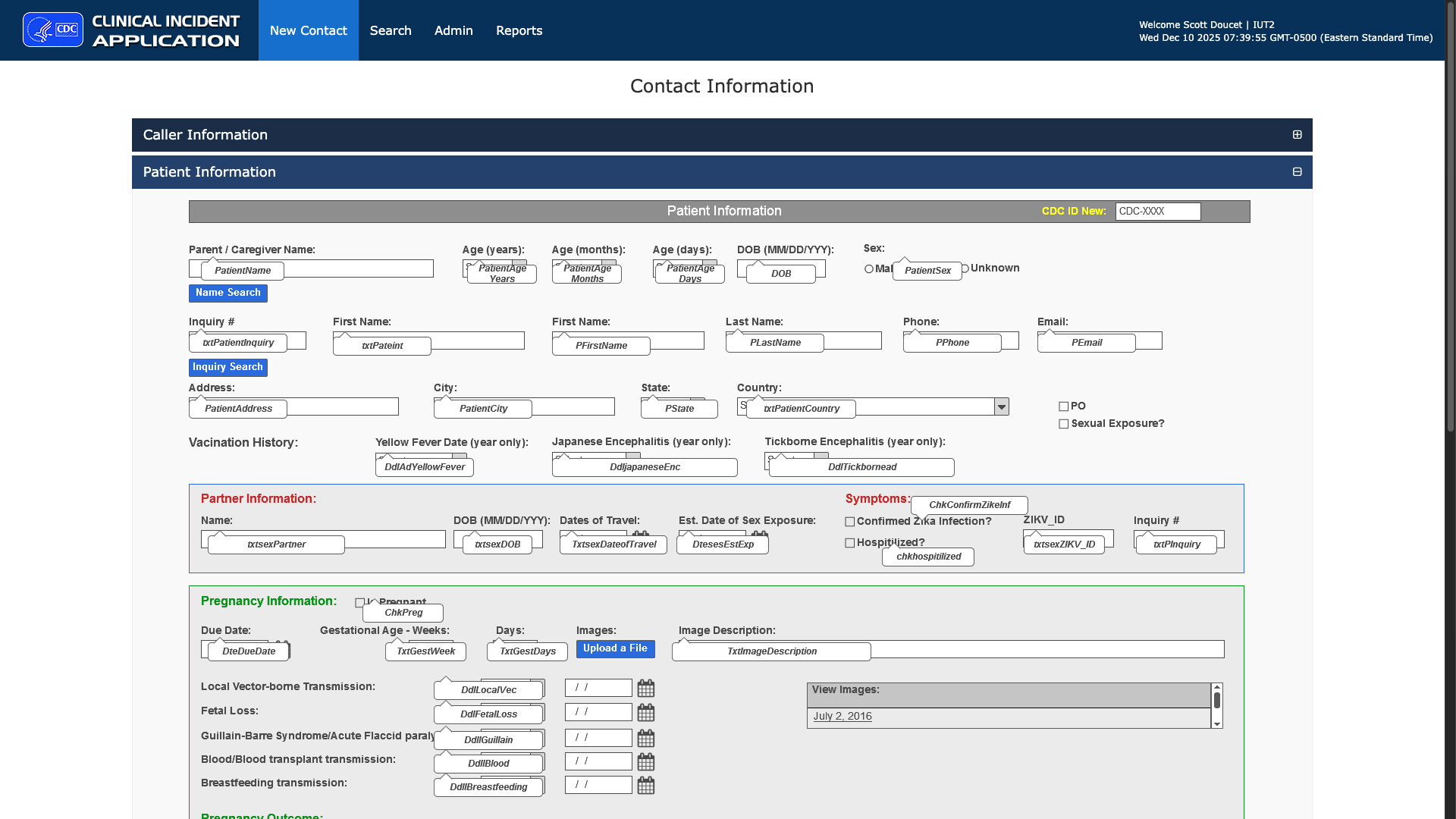Open the Country dropdown arrow
1456x819 pixels.
click(x=1001, y=407)
